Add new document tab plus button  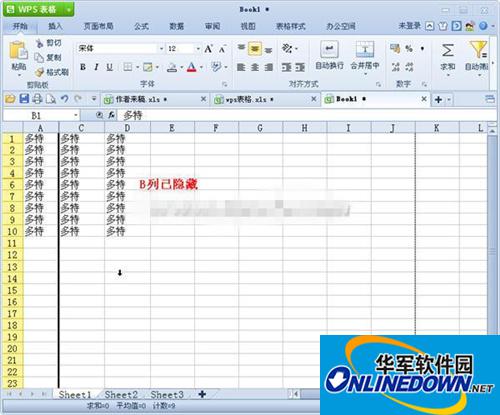click(439, 99)
